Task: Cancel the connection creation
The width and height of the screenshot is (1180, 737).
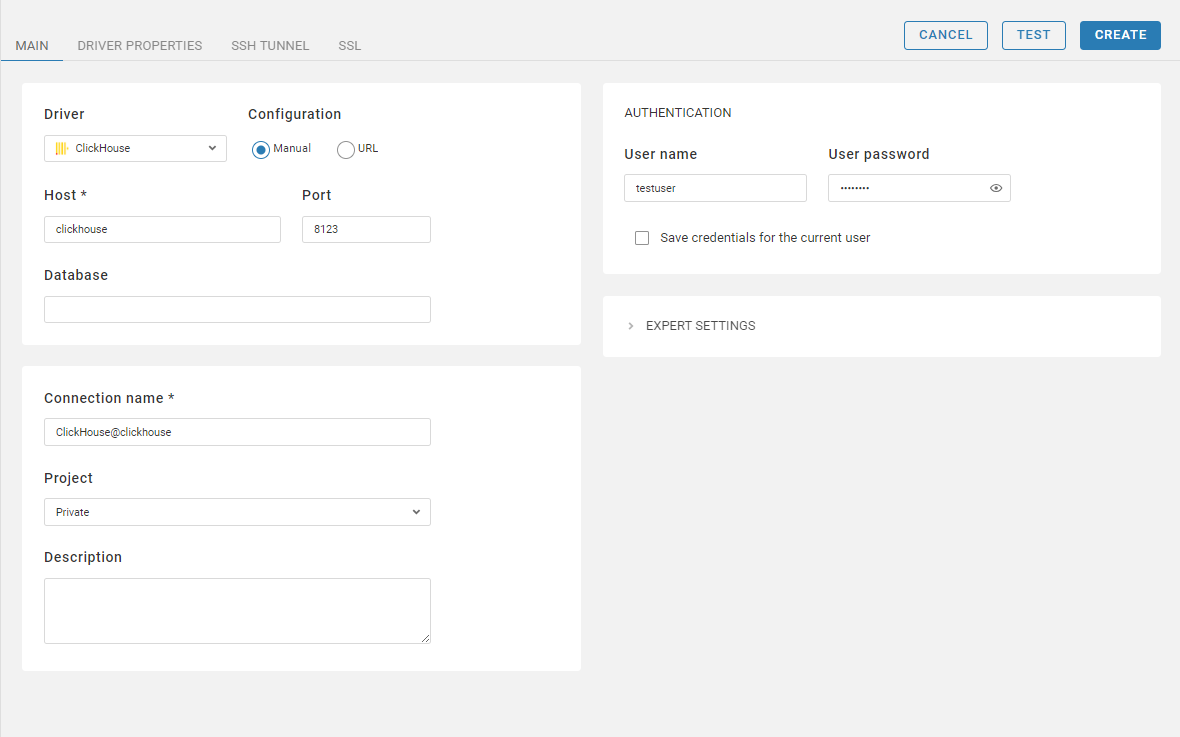Action: 945,35
